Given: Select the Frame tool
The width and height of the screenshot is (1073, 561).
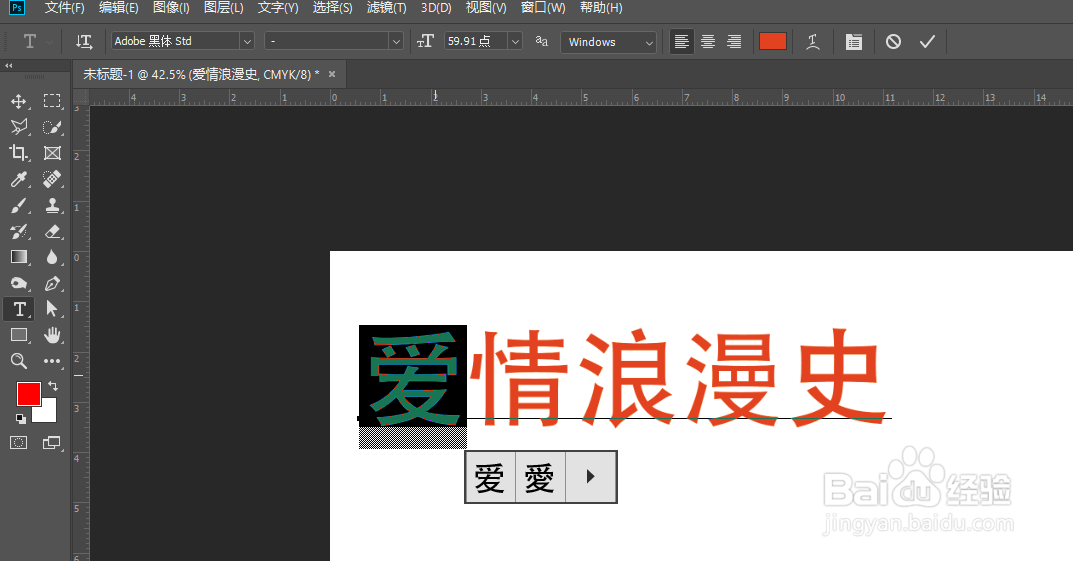Looking at the screenshot, I should coord(52,153).
